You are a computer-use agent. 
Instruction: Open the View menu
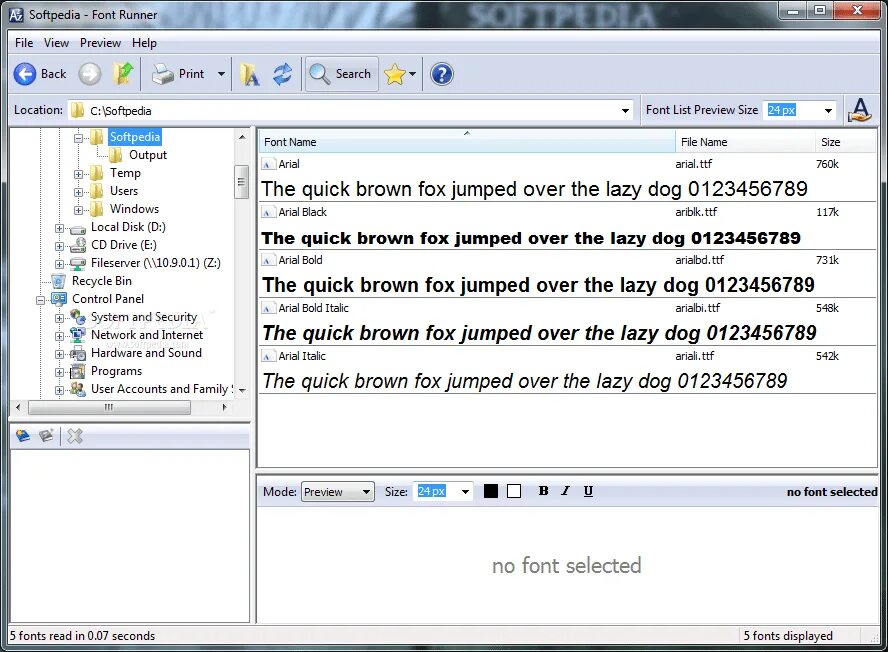coord(56,43)
